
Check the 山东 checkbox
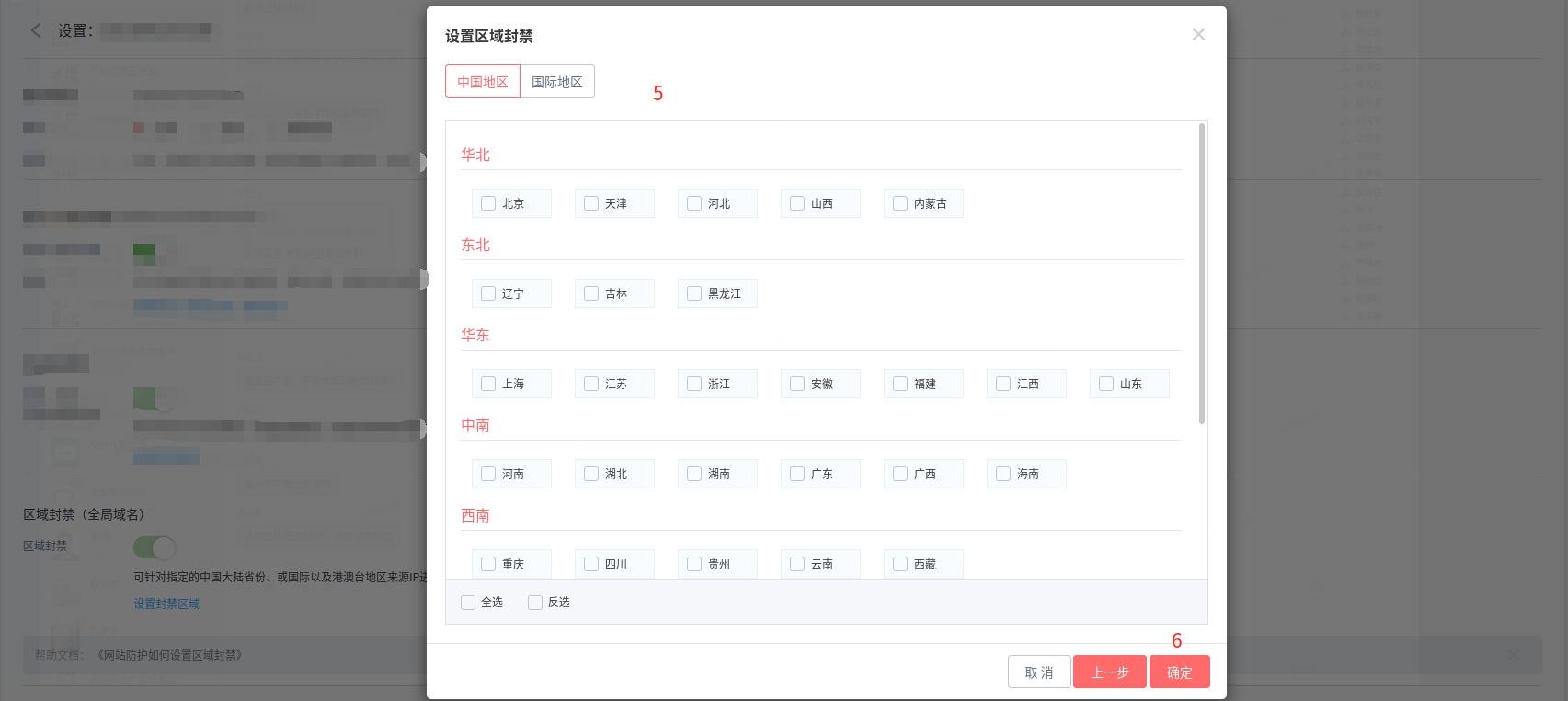coord(1106,384)
